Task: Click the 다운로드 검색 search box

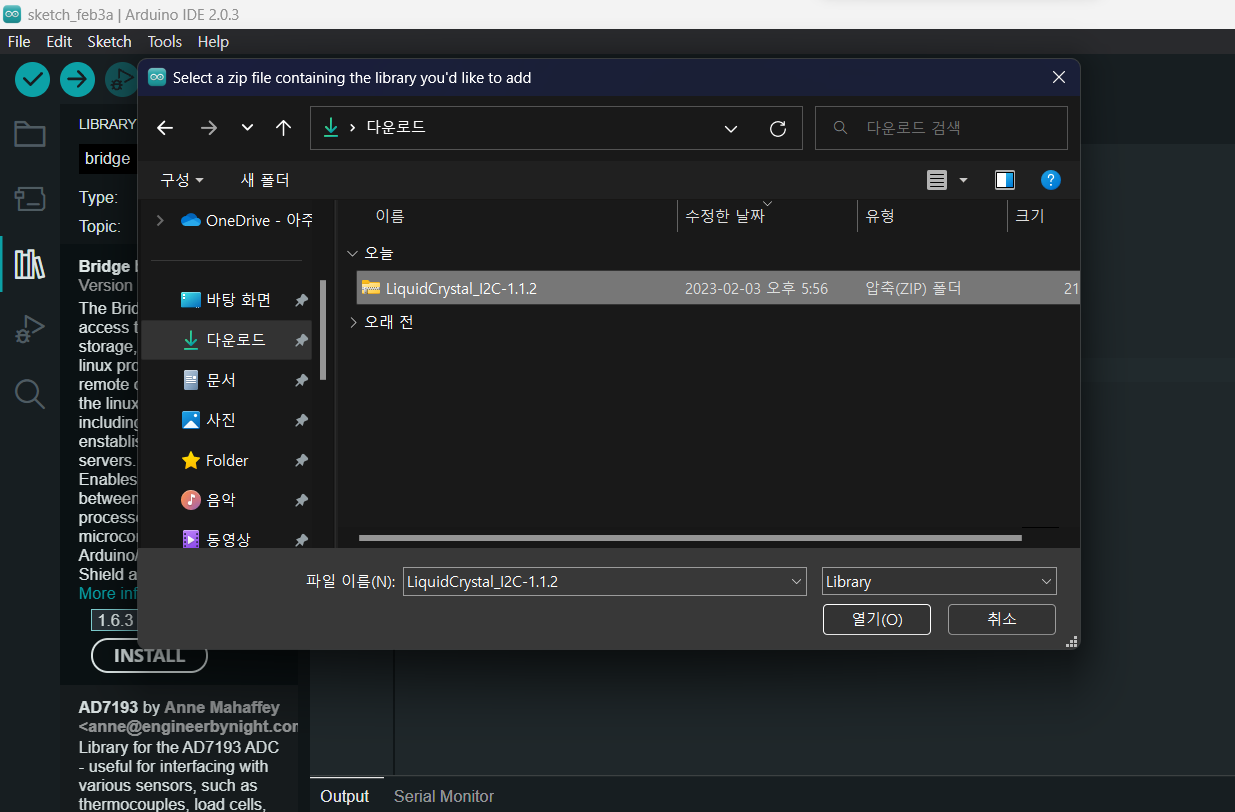Action: [941, 128]
